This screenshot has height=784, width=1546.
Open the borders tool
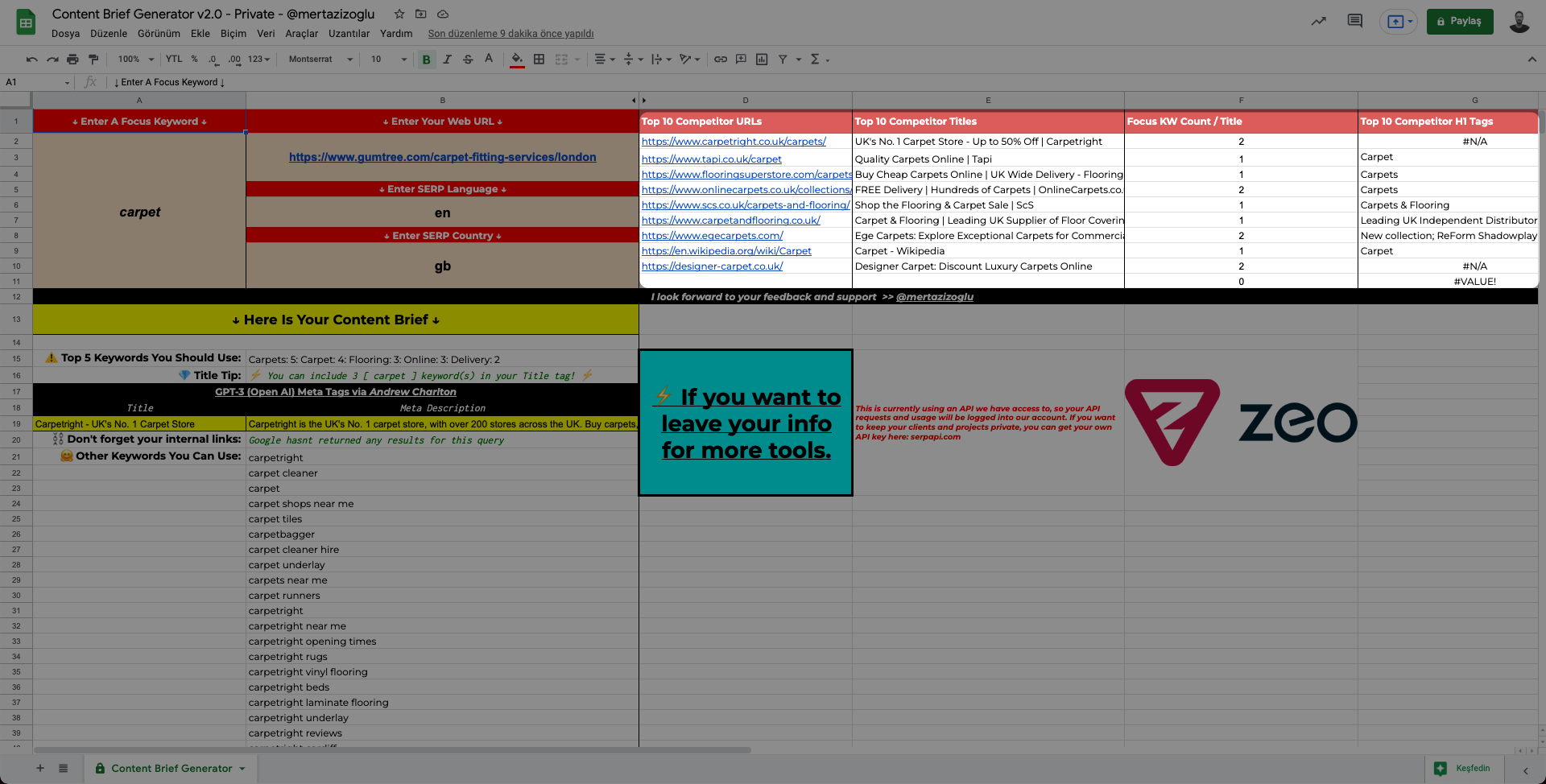[x=539, y=60]
